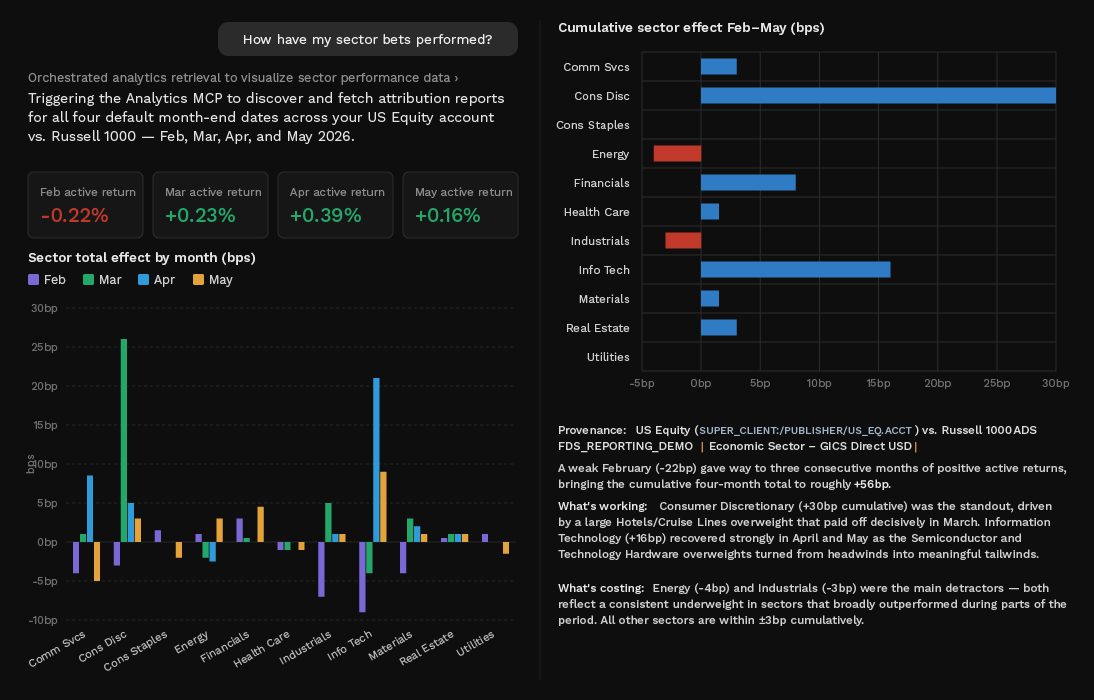Click the 'Economic Sector – GICS Direct USD' text
The image size is (1094, 700).
pyautogui.click(x=810, y=447)
